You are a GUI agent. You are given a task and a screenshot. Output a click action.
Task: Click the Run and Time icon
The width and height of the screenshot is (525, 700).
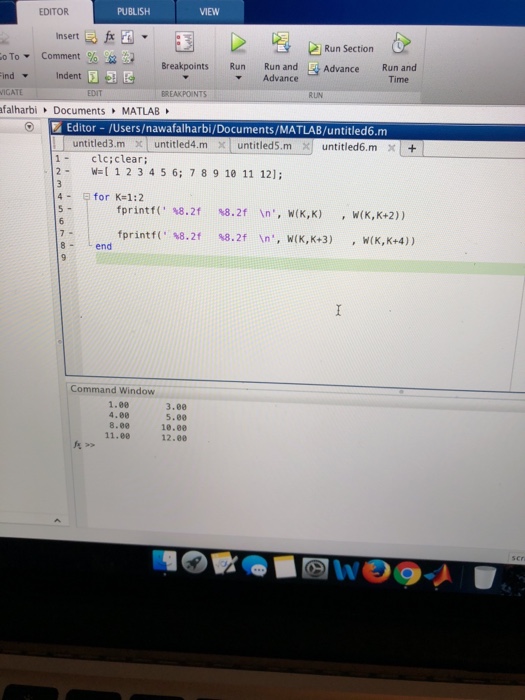(400, 44)
